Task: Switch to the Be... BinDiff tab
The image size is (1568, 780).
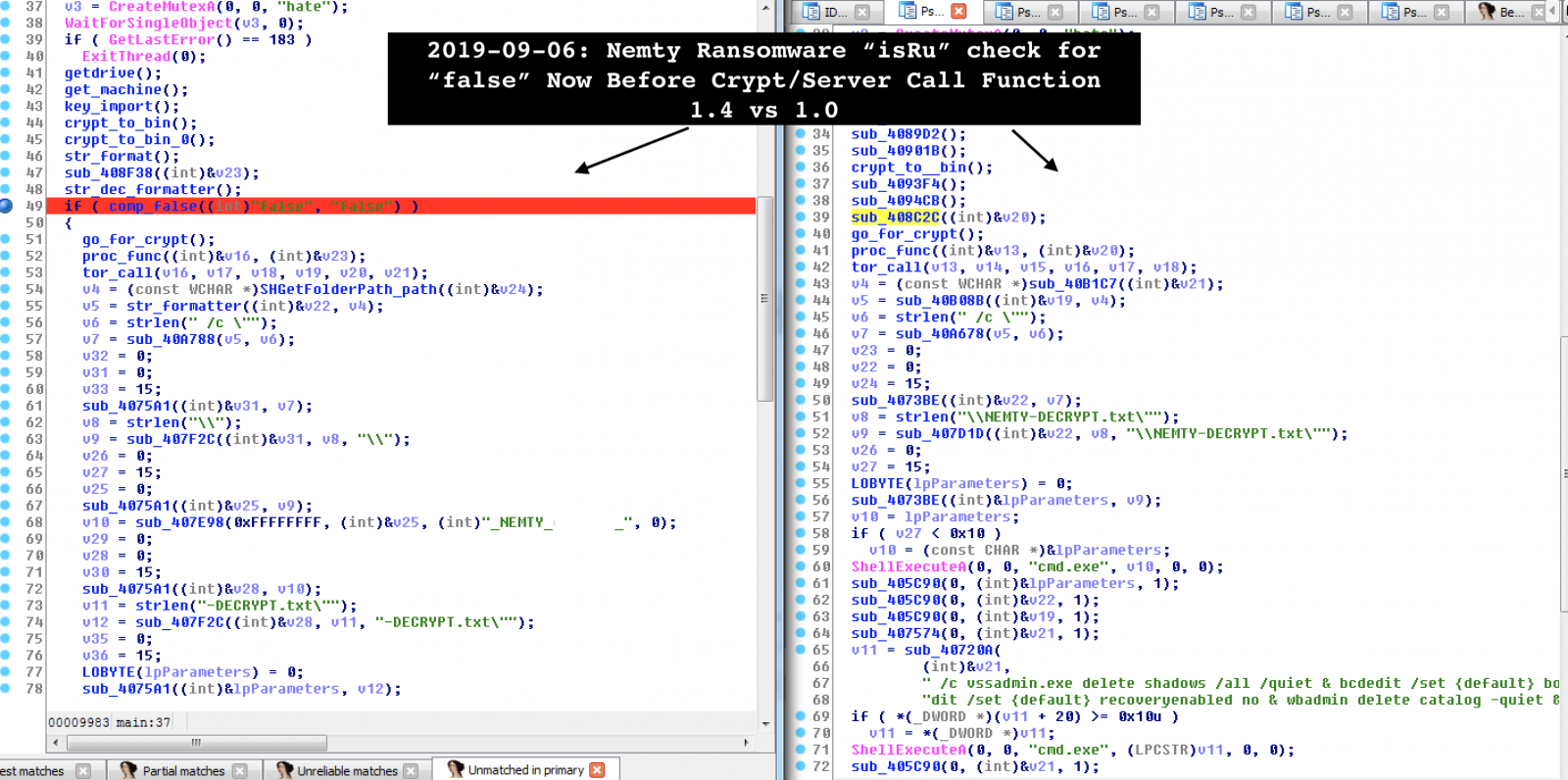Action: pos(1510,12)
